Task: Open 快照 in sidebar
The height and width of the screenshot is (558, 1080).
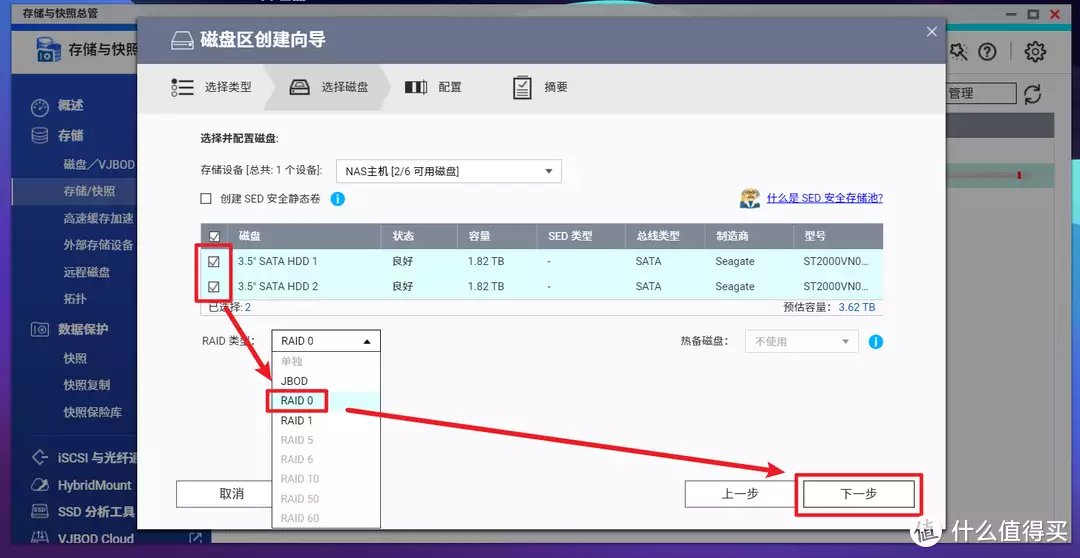Action: pyautogui.click(x=75, y=359)
